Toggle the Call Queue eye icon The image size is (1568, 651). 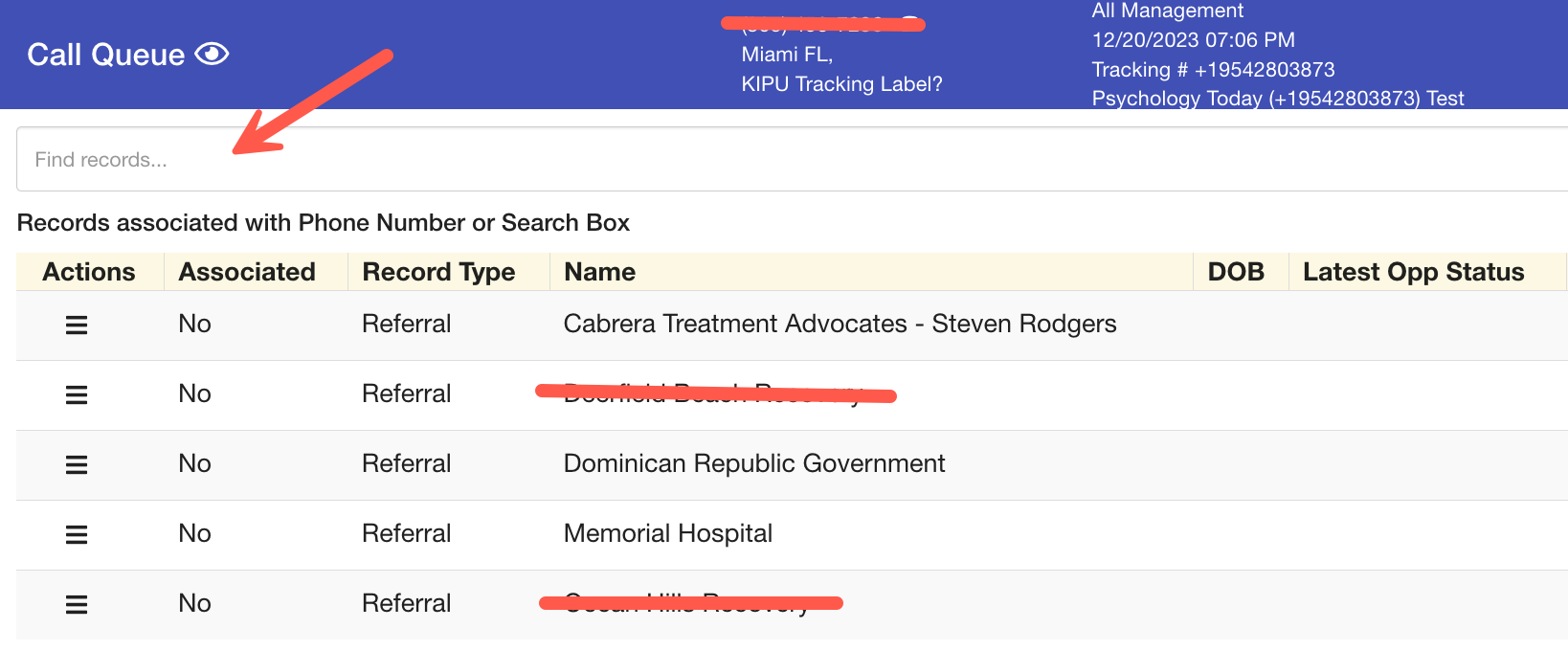click(x=212, y=55)
